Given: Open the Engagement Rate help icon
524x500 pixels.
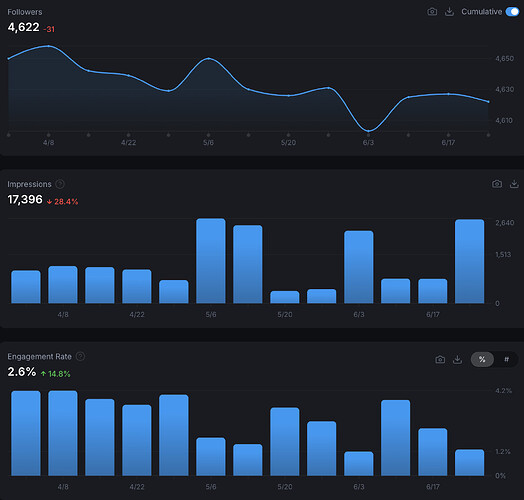Looking at the screenshot, I should 80,357.
